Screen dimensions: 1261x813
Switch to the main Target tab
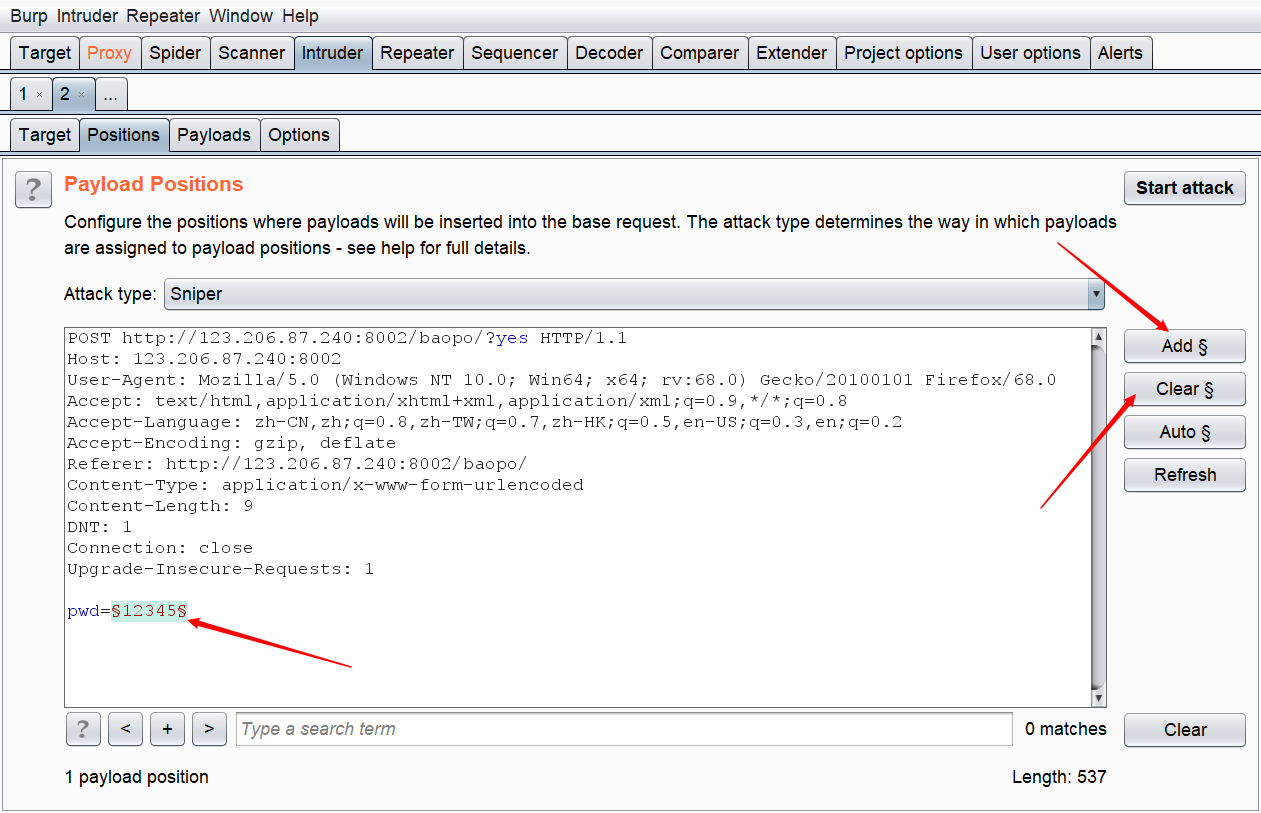coord(45,53)
